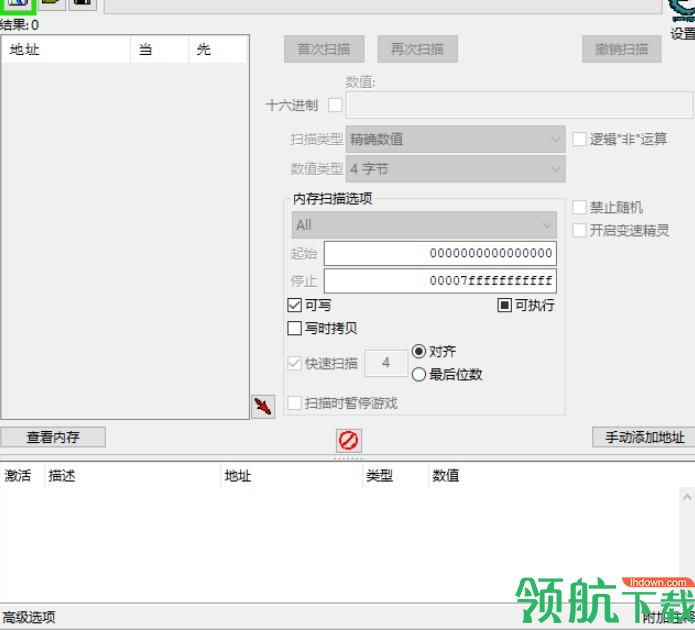Toggle the 可执行 executable checkbox
This screenshot has height=630, width=695.
pos(504,305)
